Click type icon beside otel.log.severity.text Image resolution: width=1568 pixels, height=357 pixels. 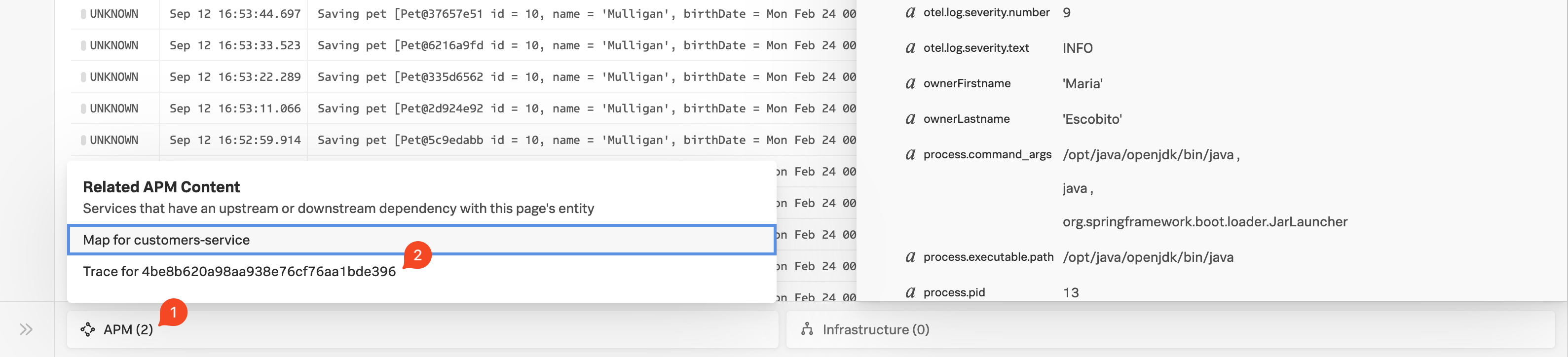click(x=910, y=47)
